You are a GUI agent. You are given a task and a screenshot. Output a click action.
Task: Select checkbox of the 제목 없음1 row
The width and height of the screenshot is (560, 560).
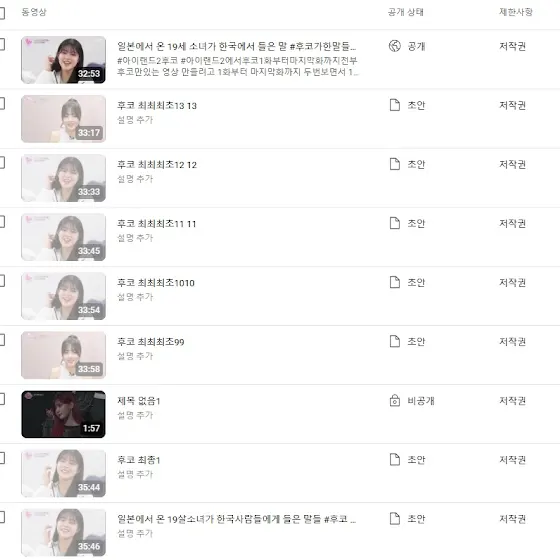pos(1,399)
